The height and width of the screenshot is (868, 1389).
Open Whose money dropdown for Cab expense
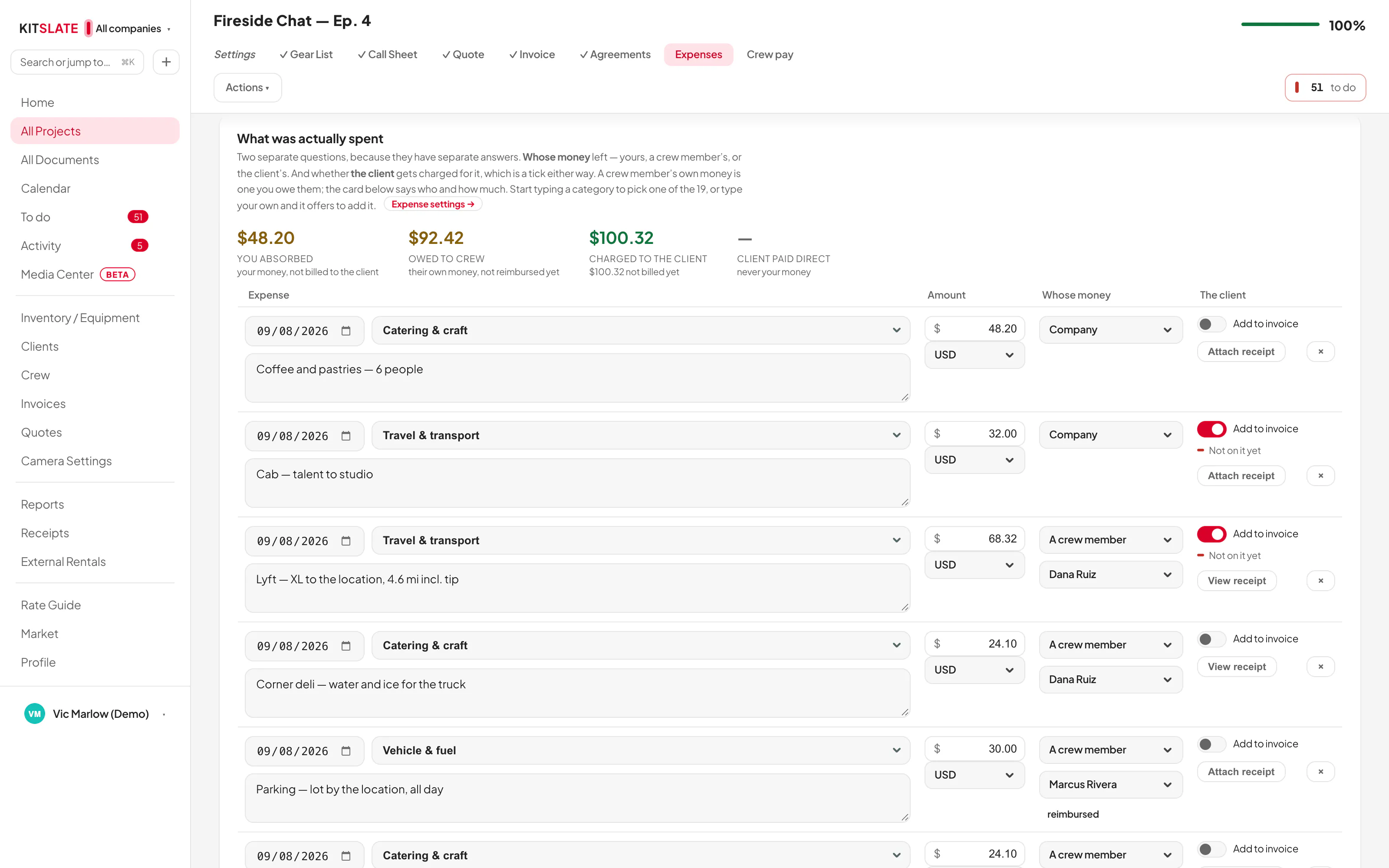[x=1111, y=434]
